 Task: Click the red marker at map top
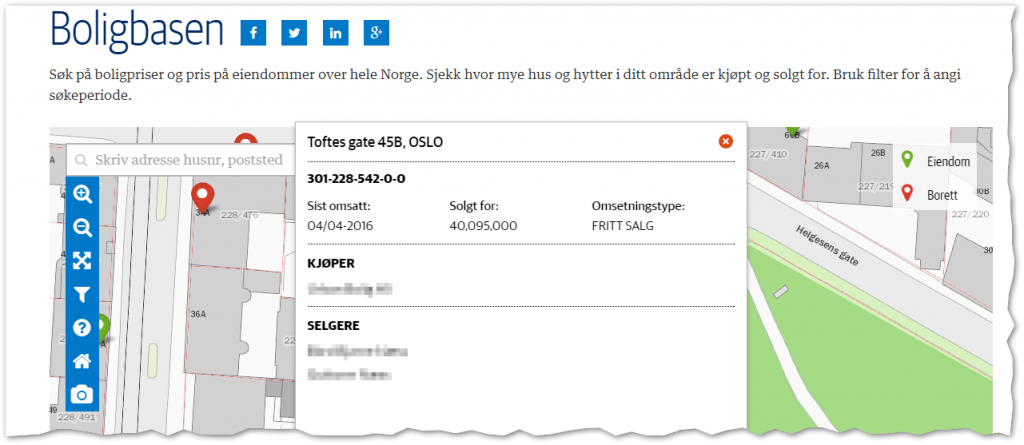coord(246,139)
